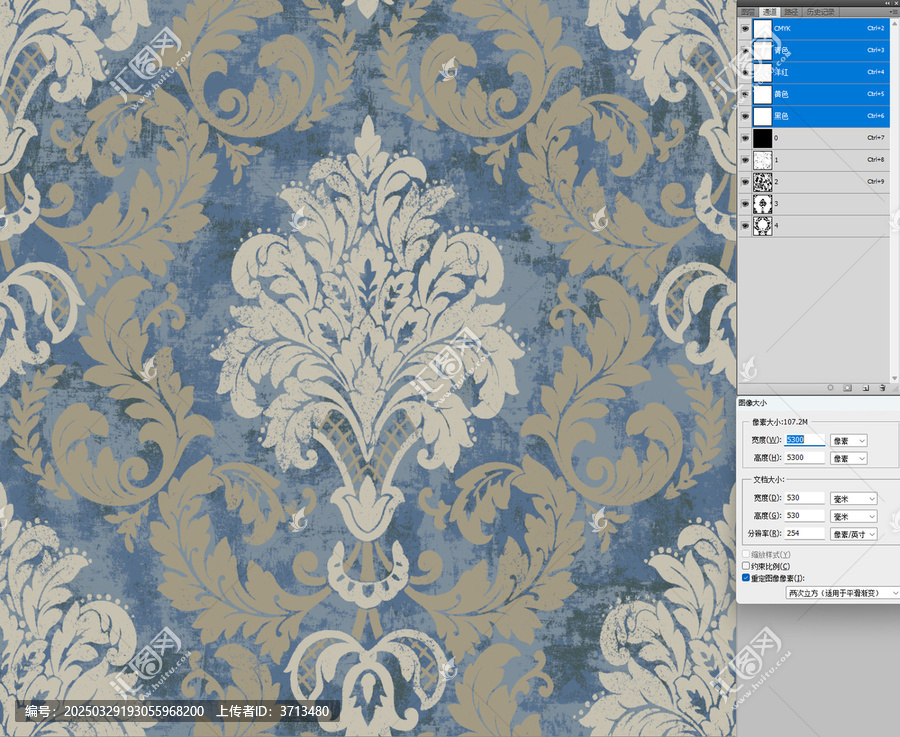Click the pixel height 高度(H) field

(805, 457)
